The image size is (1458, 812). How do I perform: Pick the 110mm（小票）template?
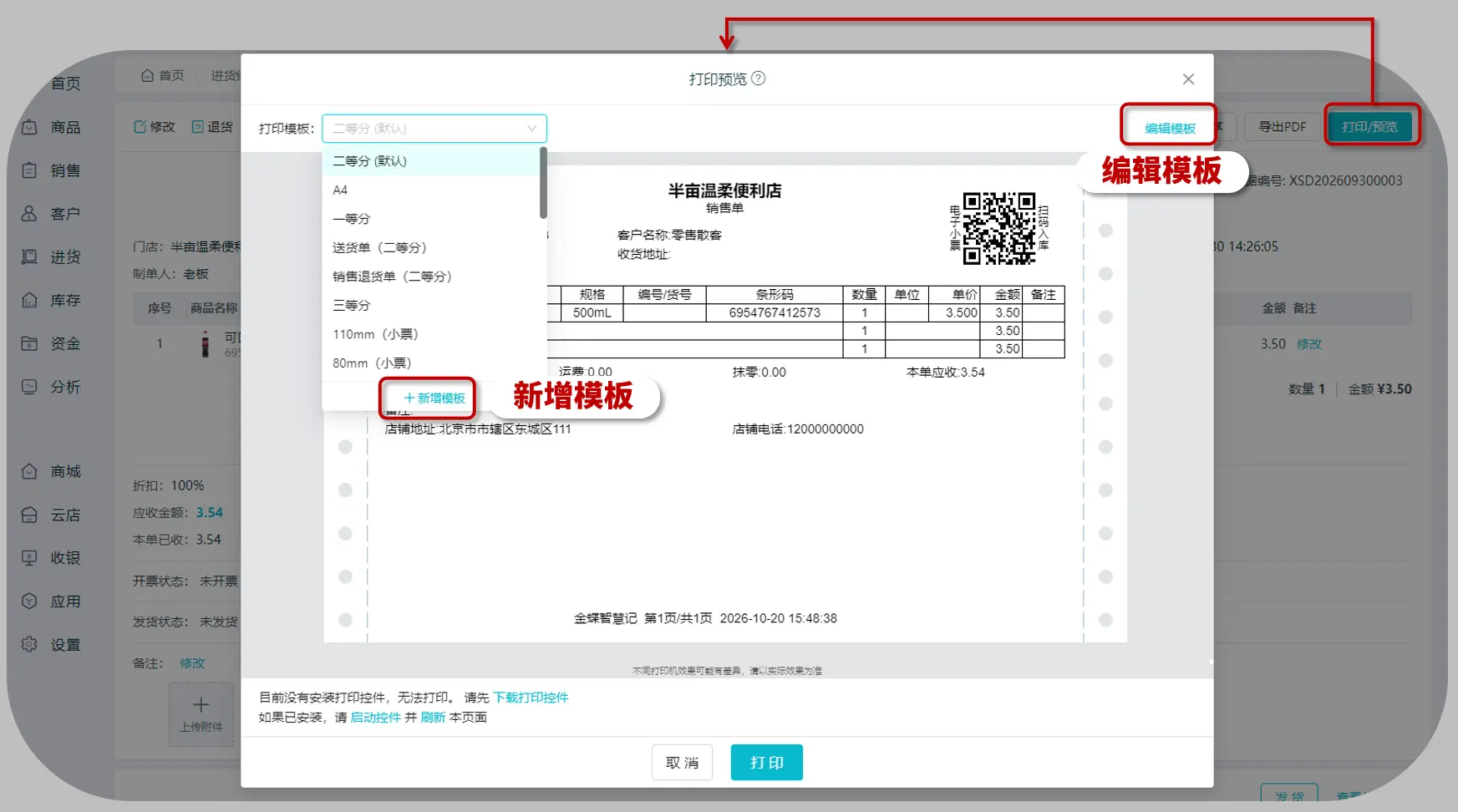click(x=431, y=334)
